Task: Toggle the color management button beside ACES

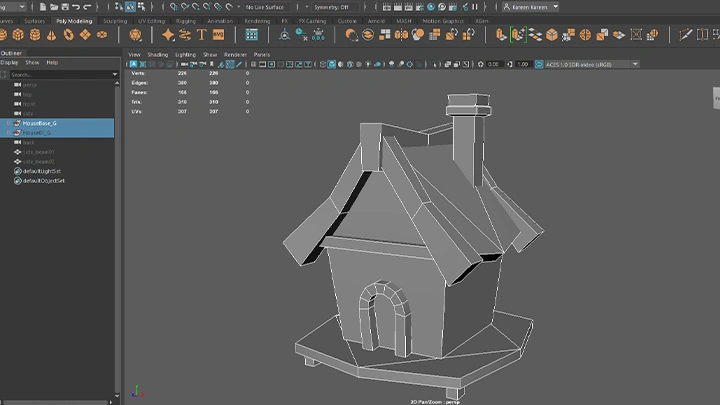Action: click(537, 64)
